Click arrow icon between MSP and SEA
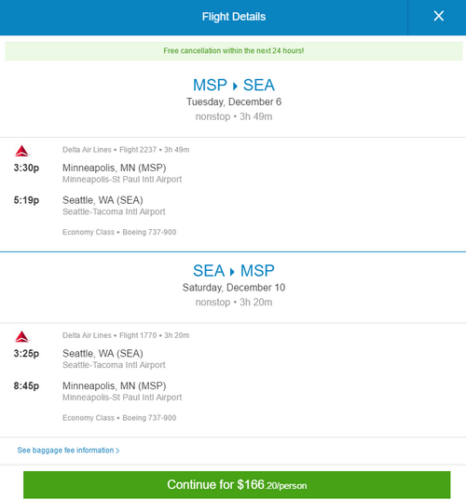This screenshot has width=466, height=500. (235, 86)
